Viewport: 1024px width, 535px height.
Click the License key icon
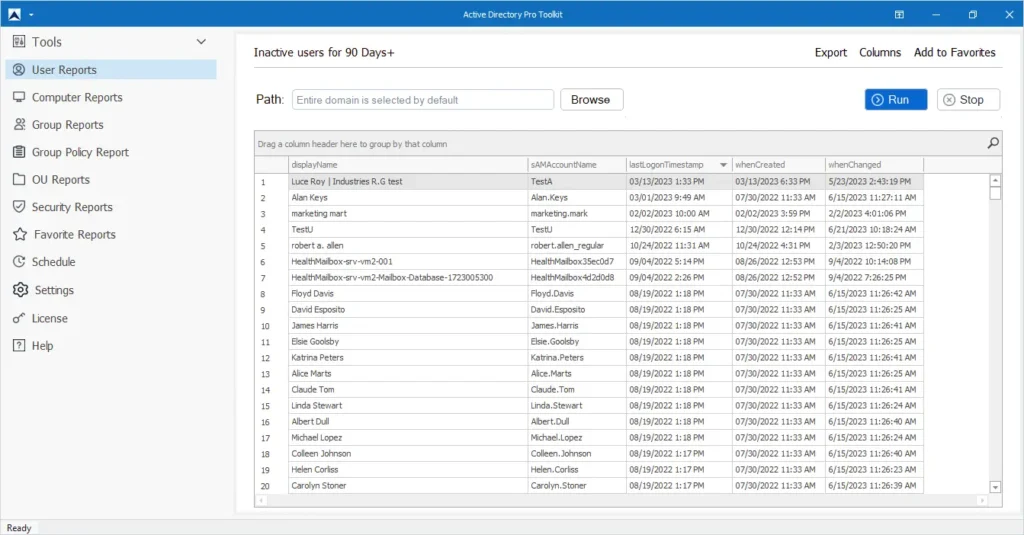click(x=19, y=318)
